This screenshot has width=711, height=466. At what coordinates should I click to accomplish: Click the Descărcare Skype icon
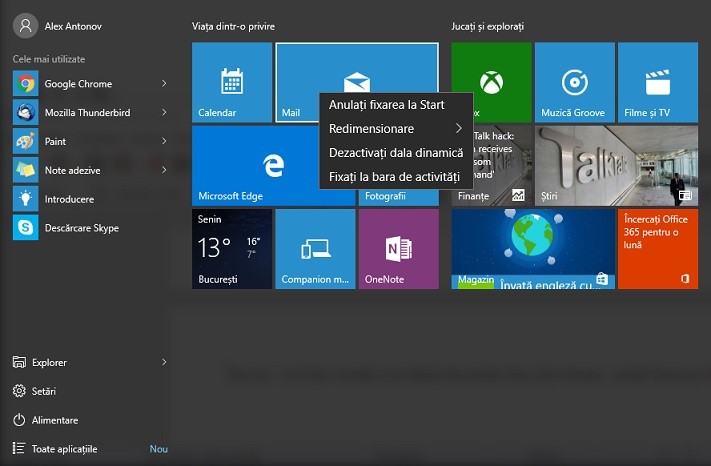25,228
